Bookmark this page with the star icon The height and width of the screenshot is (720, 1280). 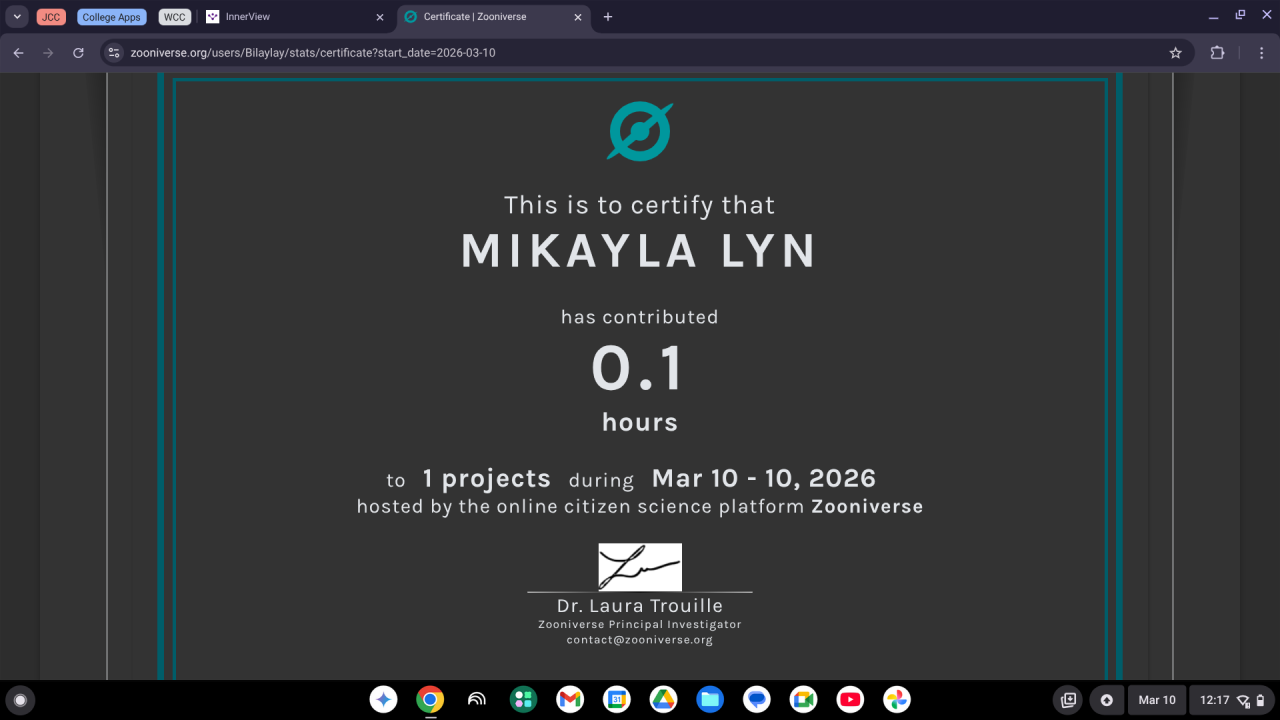(1176, 53)
